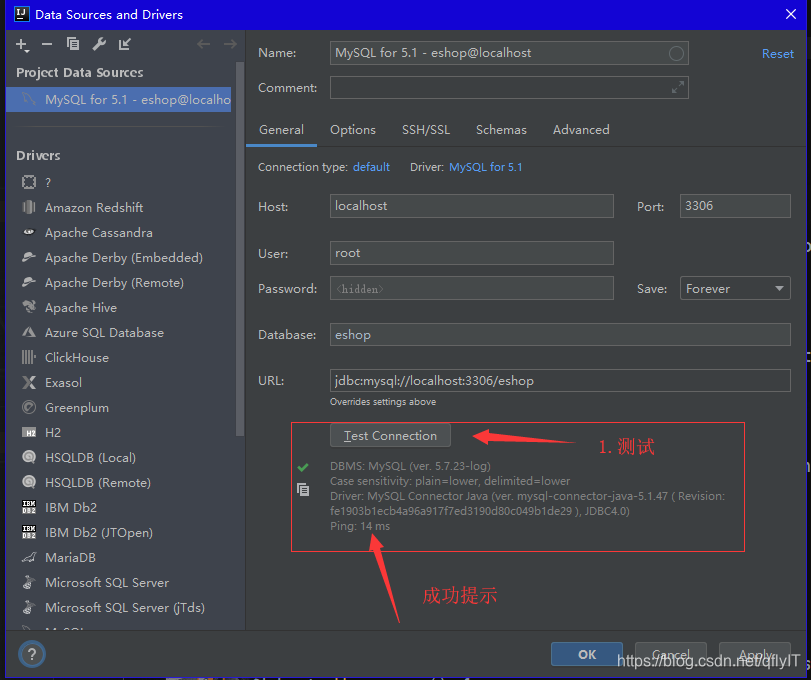811x680 pixels.
Task: Click the Test Connection button
Action: 390,435
